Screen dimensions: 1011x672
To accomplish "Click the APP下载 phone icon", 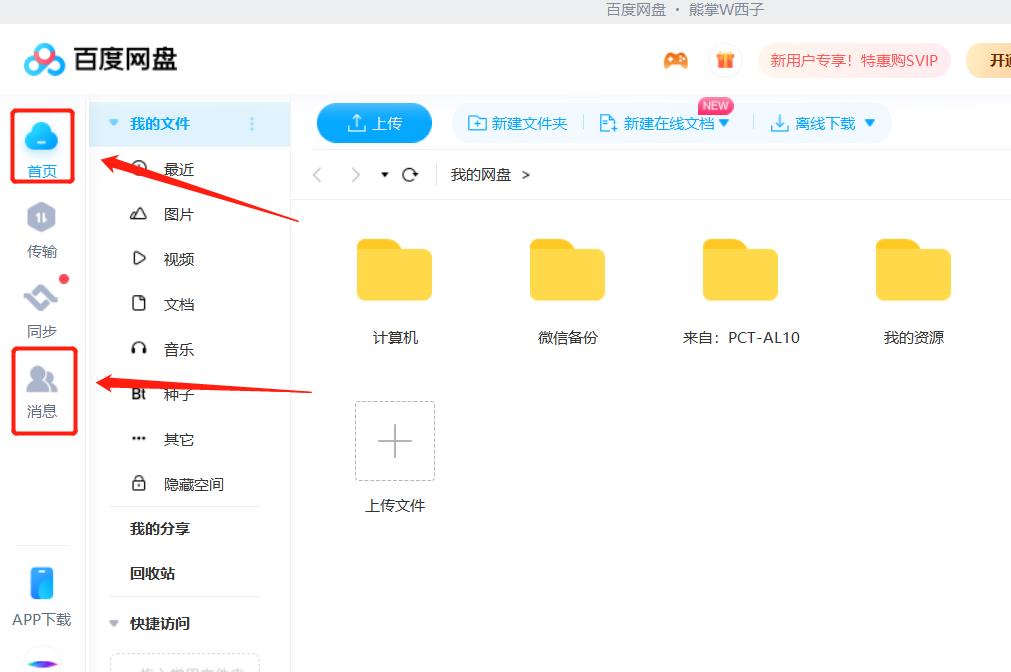I will [42, 584].
